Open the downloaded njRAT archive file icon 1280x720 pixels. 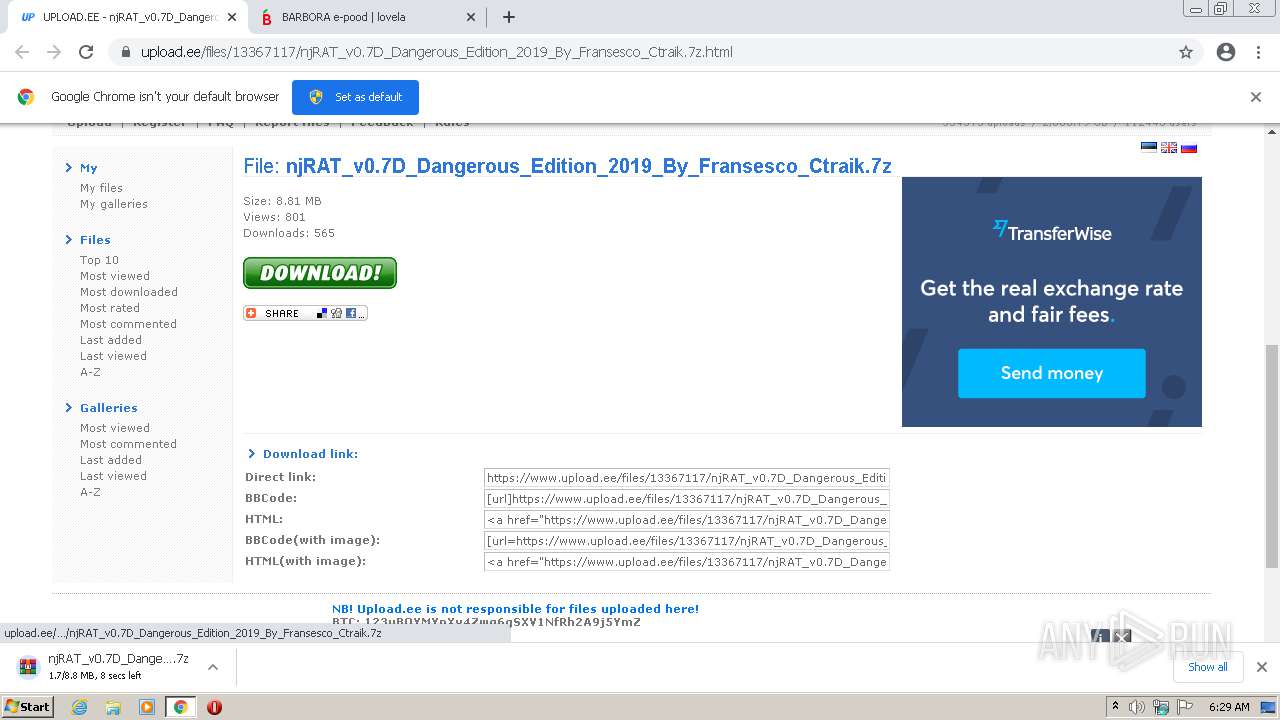click(x=29, y=667)
